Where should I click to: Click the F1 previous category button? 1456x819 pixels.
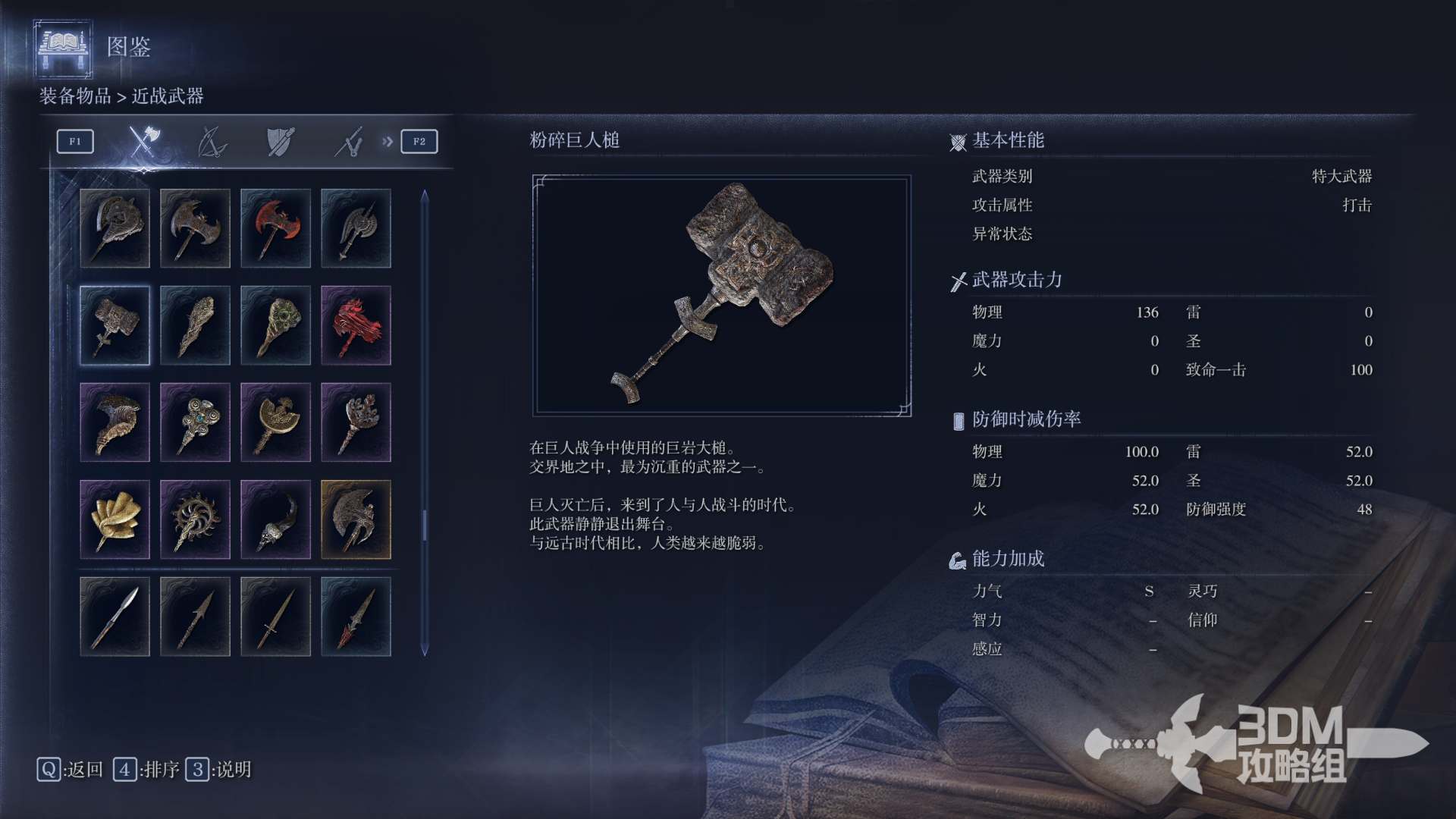(x=75, y=141)
